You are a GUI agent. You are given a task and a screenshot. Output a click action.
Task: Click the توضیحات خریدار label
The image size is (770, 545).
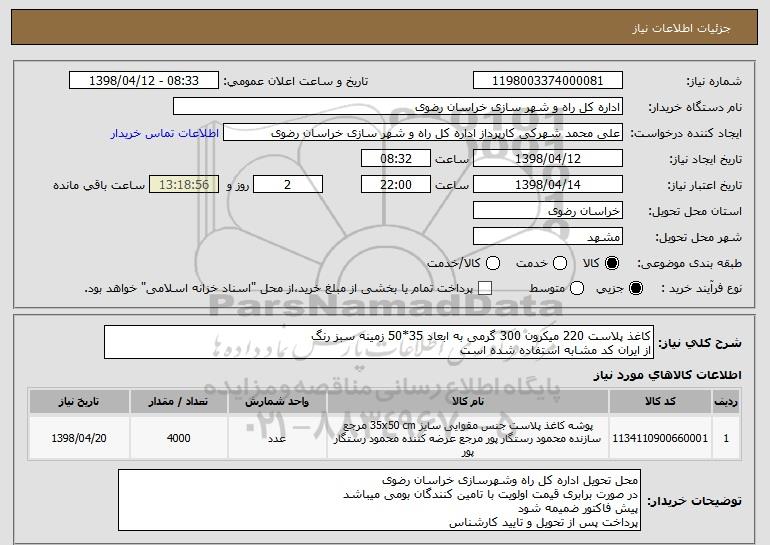694,501
